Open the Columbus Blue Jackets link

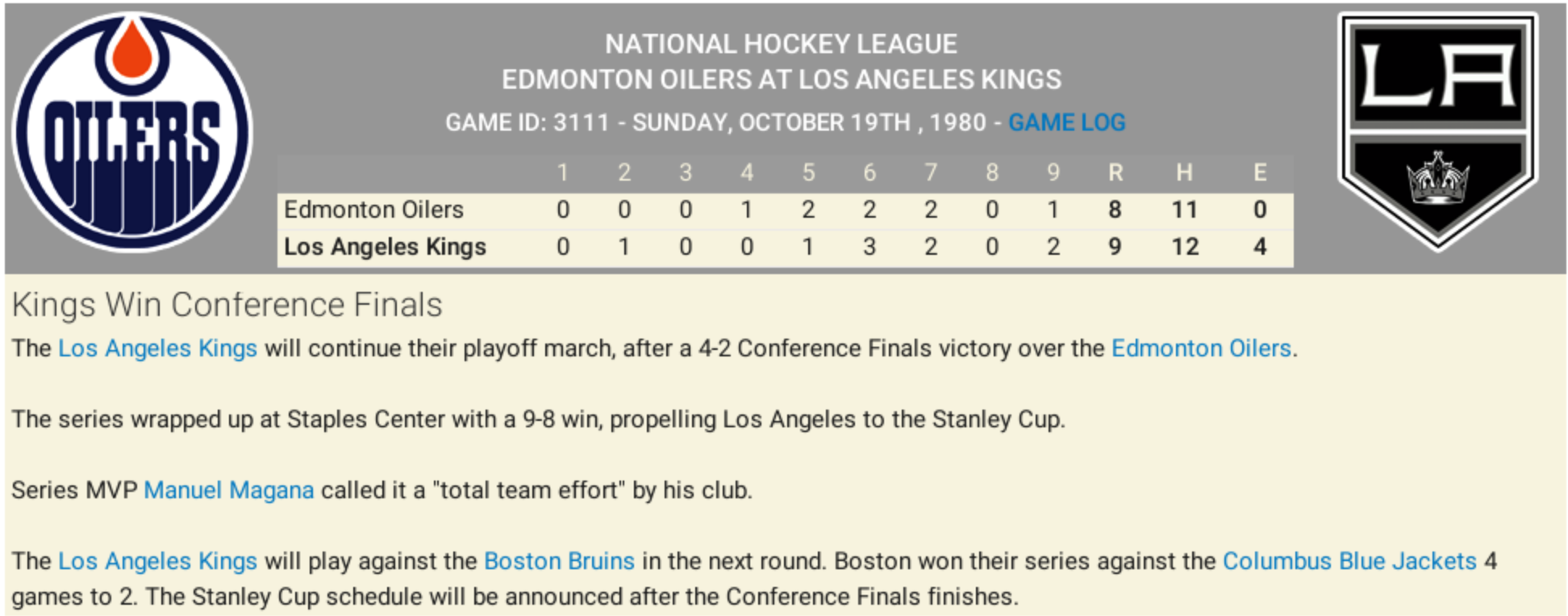click(x=1349, y=561)
